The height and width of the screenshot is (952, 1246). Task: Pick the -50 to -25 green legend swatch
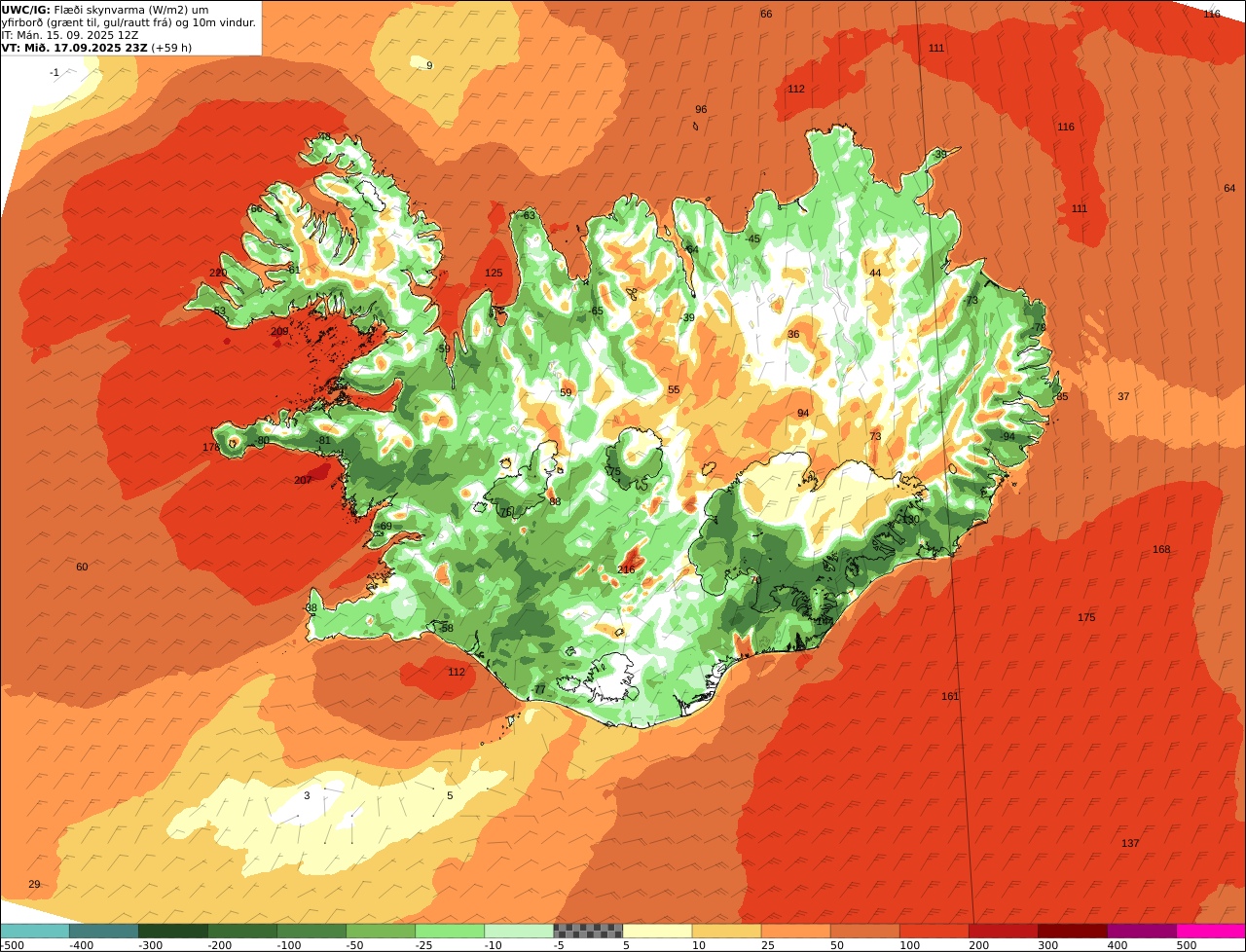click(381, 931)
